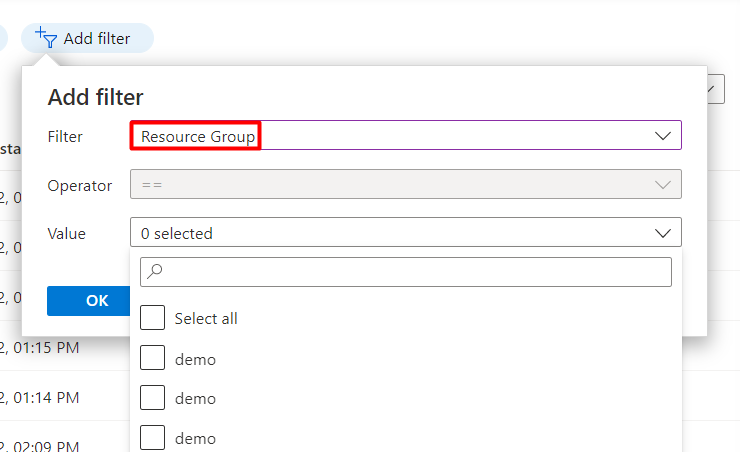The height and width of the screenshot is (452, 740).
Task: Click the Add filter pill label
Action: [97, 39]
